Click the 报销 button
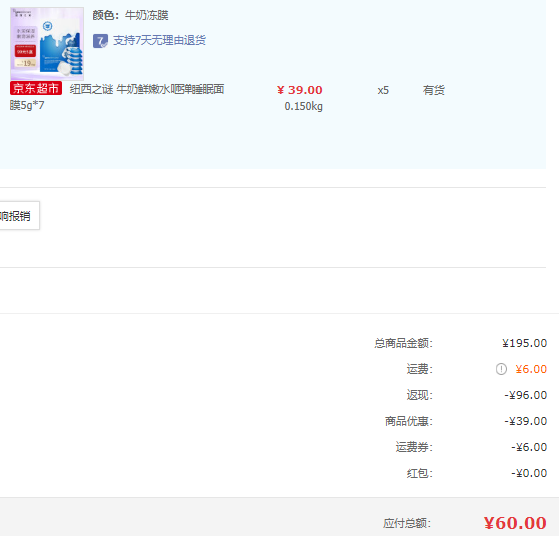 pos(19,216)
